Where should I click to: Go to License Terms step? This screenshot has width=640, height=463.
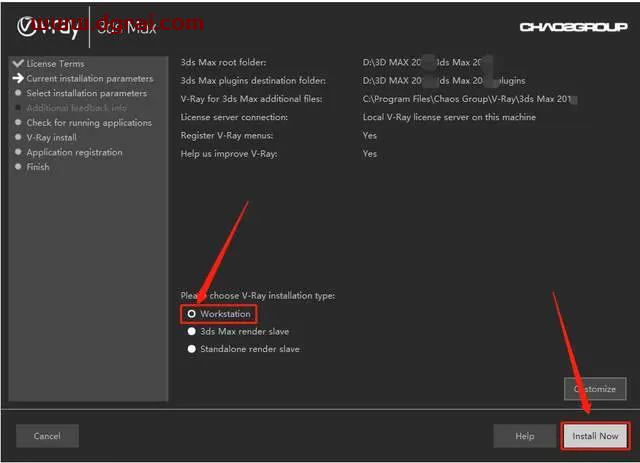(55, 64)
